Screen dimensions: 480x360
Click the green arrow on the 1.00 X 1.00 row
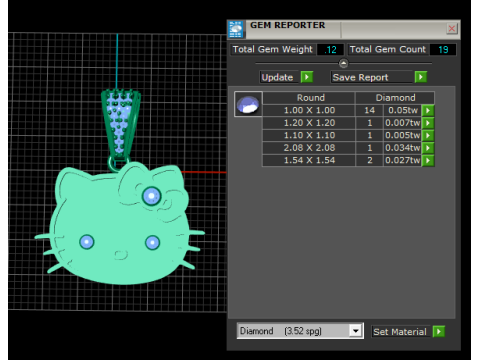[x=428, y=110]
